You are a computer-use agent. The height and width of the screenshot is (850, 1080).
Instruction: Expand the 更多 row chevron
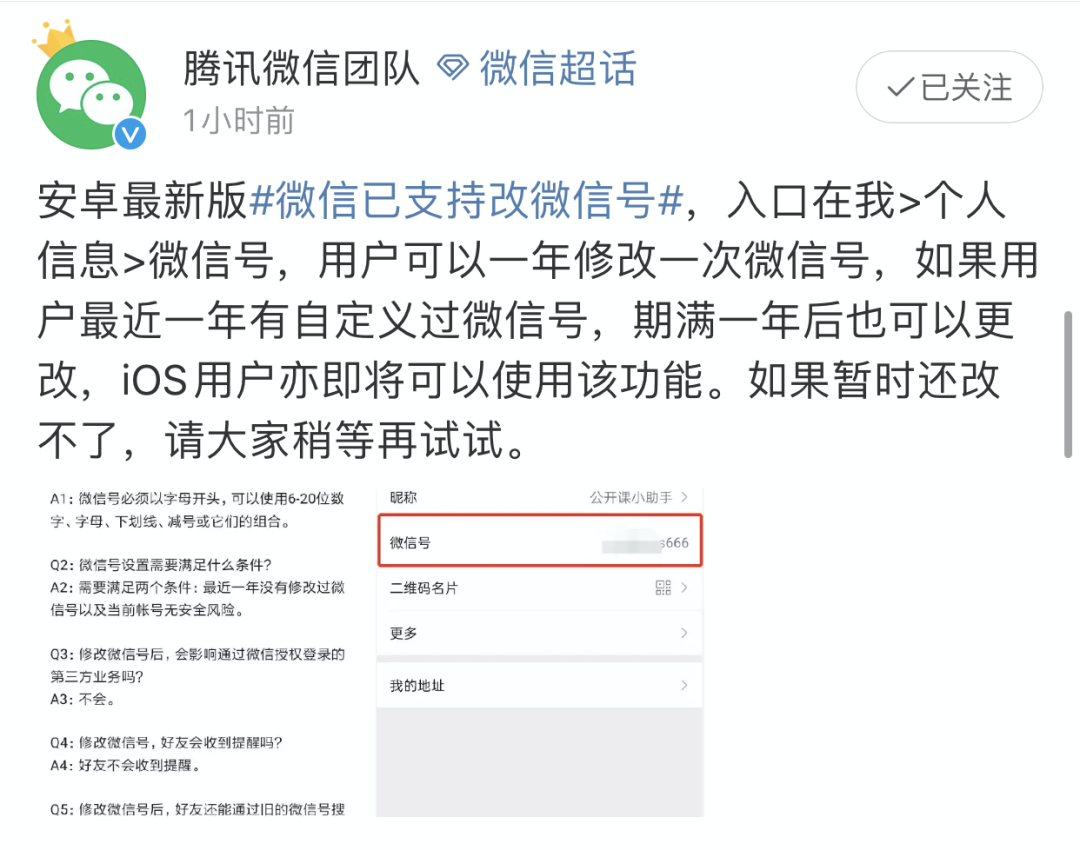[x=684, y=632]
